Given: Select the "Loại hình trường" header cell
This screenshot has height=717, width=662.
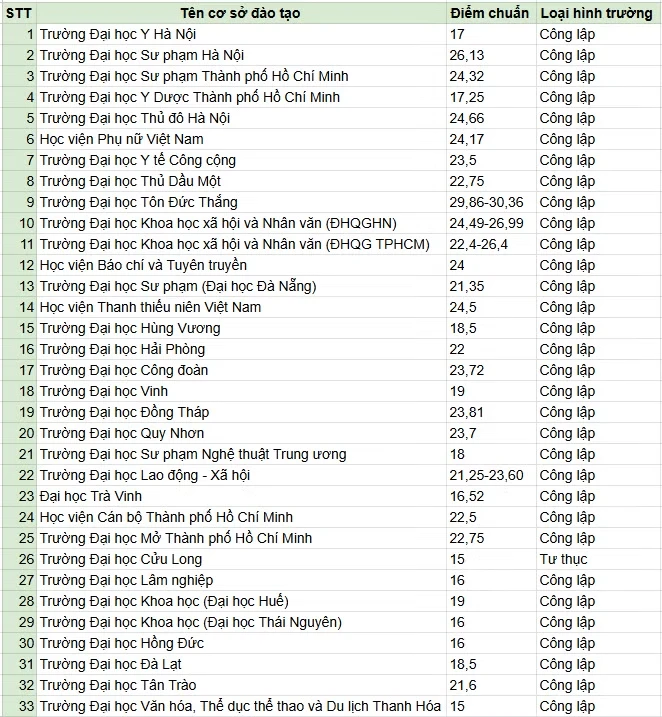Looking at the screenshot, I should coord(598,13).
